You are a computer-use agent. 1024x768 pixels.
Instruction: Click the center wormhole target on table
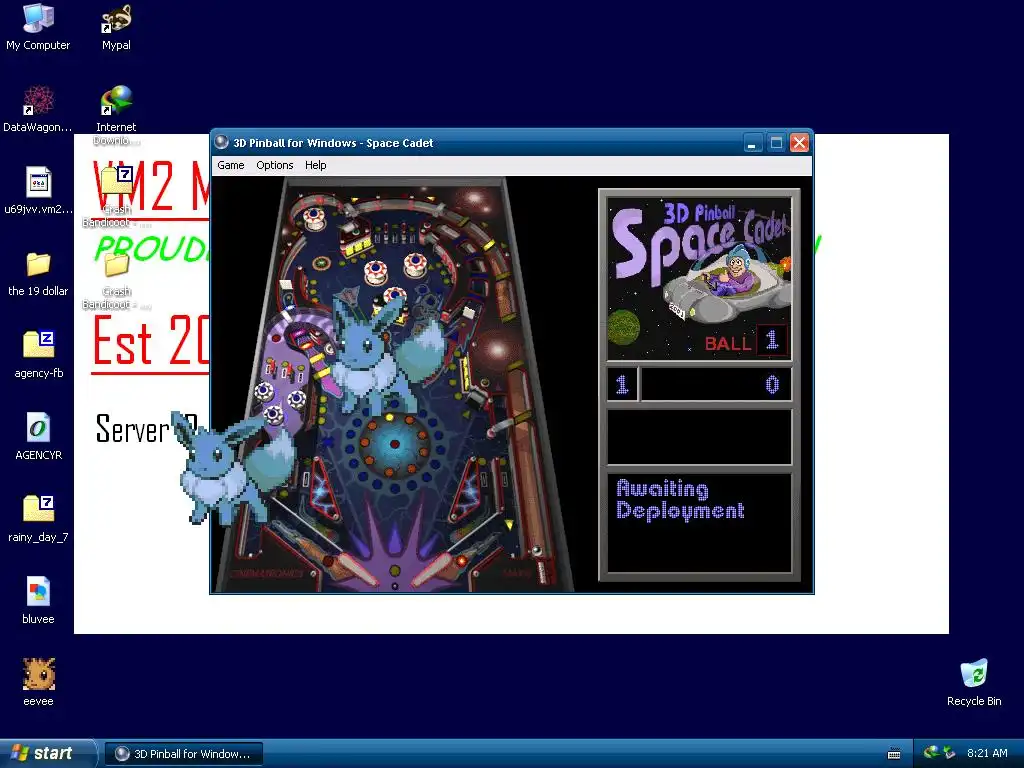click(394, 445)
